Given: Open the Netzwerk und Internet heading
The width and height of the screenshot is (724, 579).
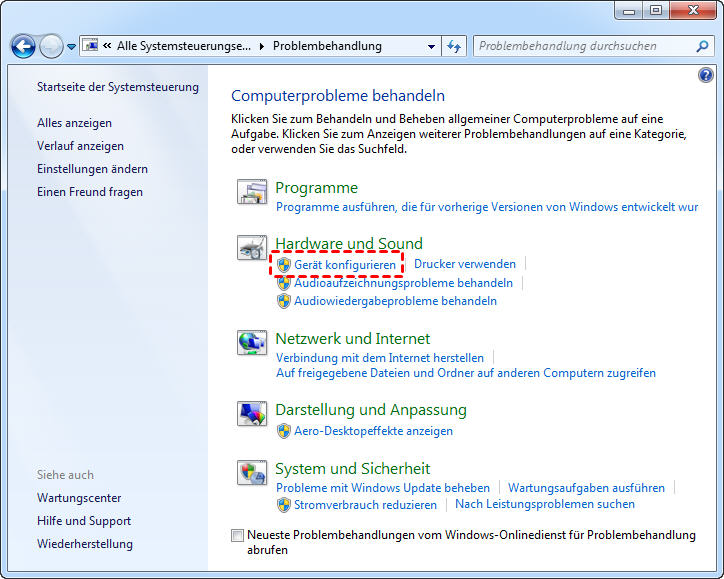Looking at the screenshot, I should tap(352, 338).
